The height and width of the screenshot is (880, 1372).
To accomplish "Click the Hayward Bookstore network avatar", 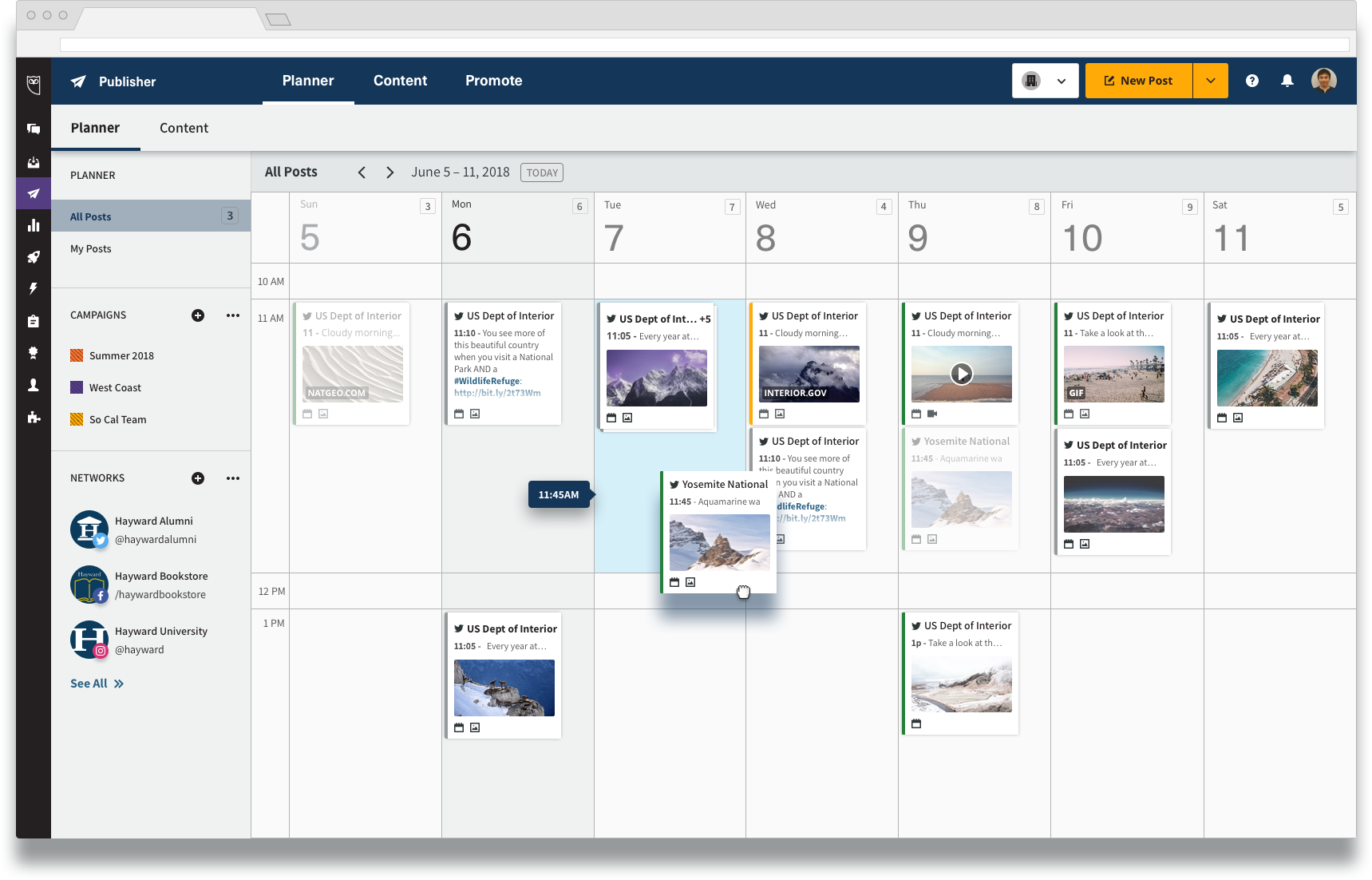I will pyautogui.click(x=89, y=585).
